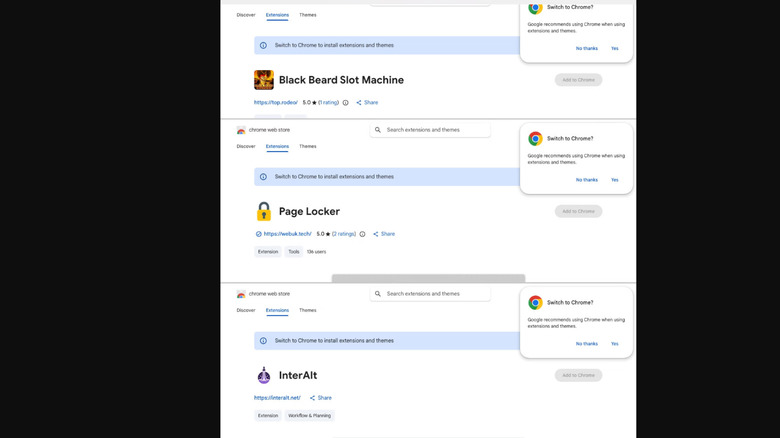Viewport: 780px width, 438px height.
Task: Click the Black Beard Slot Machine extension icon
Action: 264,80
